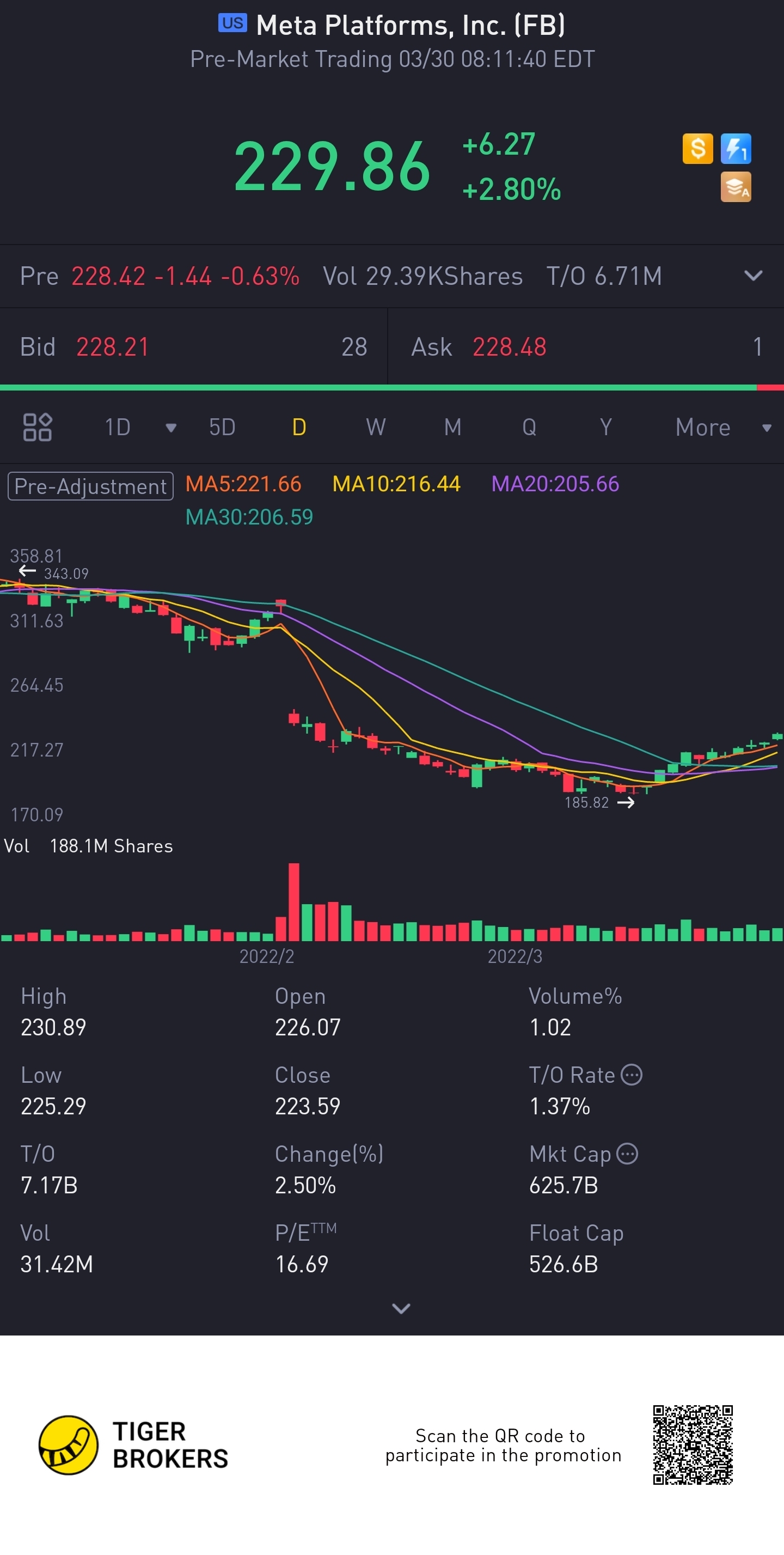Tap the High 230.89 value
Viewport: 784px width, 1555px height.
[x=54, y=1027]
